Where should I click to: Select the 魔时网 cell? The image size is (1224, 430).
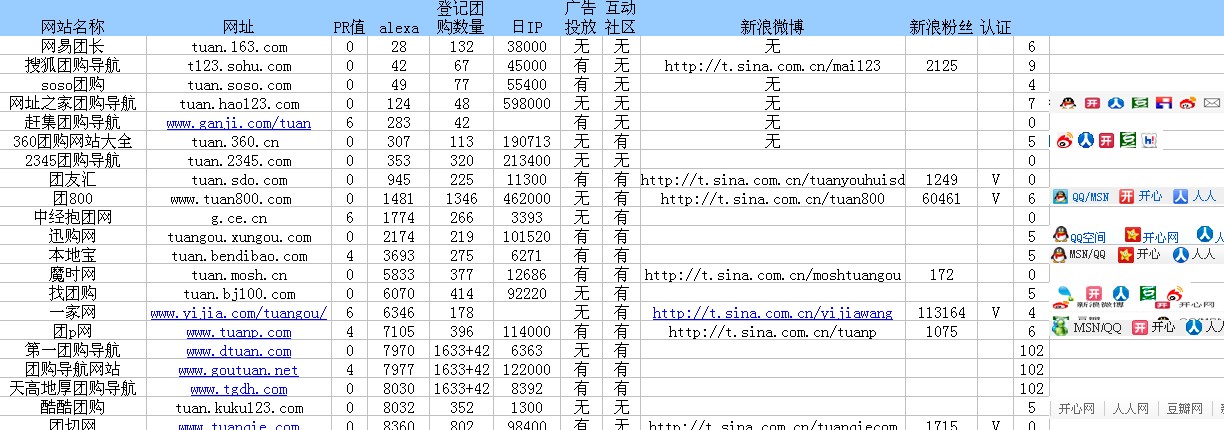[x=72, y=275]
